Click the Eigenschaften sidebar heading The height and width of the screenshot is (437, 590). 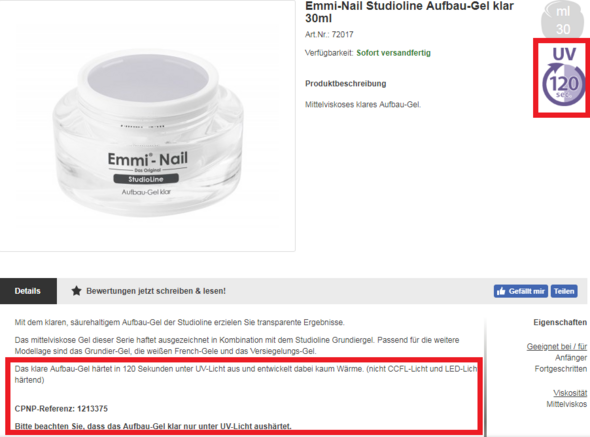(560, 322)
